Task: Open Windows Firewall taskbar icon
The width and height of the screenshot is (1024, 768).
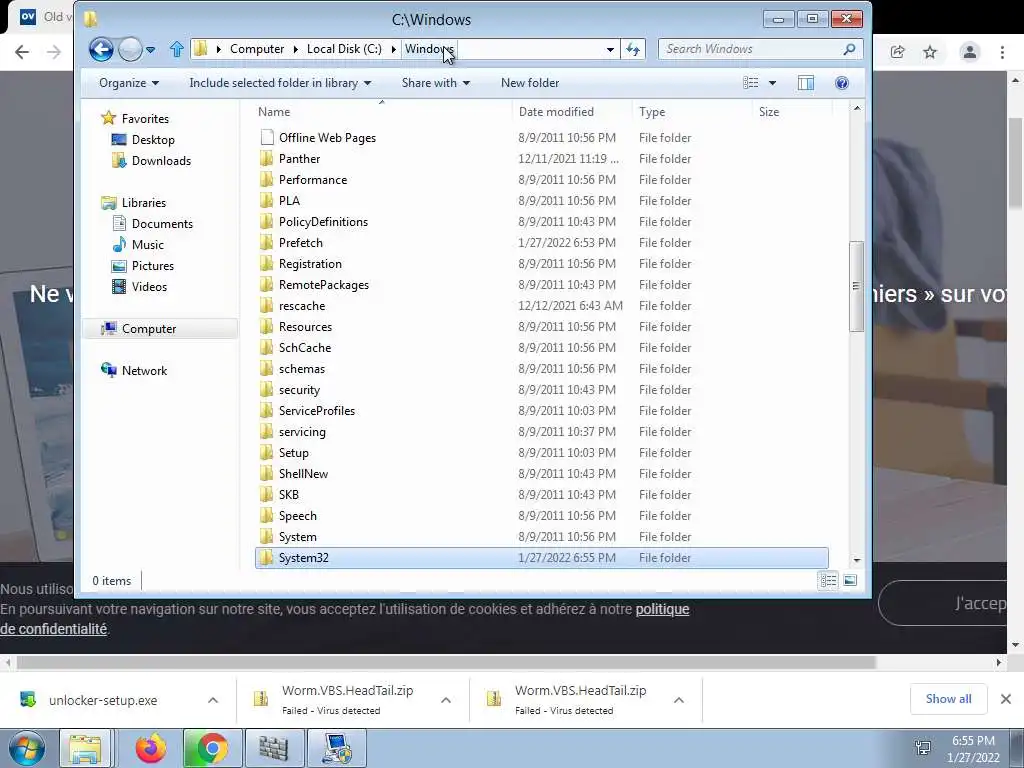Action: pyautogui.click(x=274, y=748)
